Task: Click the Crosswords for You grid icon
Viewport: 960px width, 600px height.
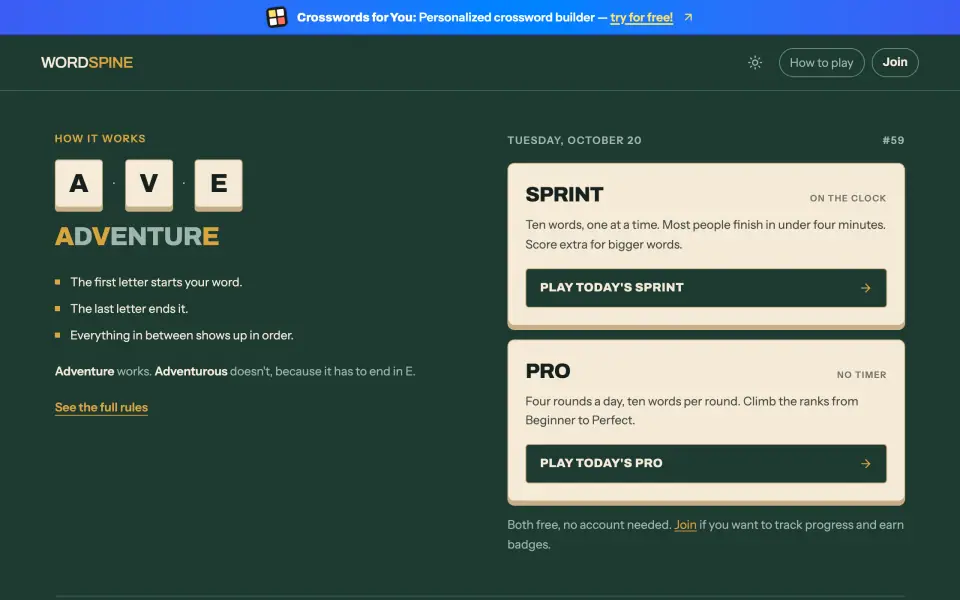Action: point(277,17)
